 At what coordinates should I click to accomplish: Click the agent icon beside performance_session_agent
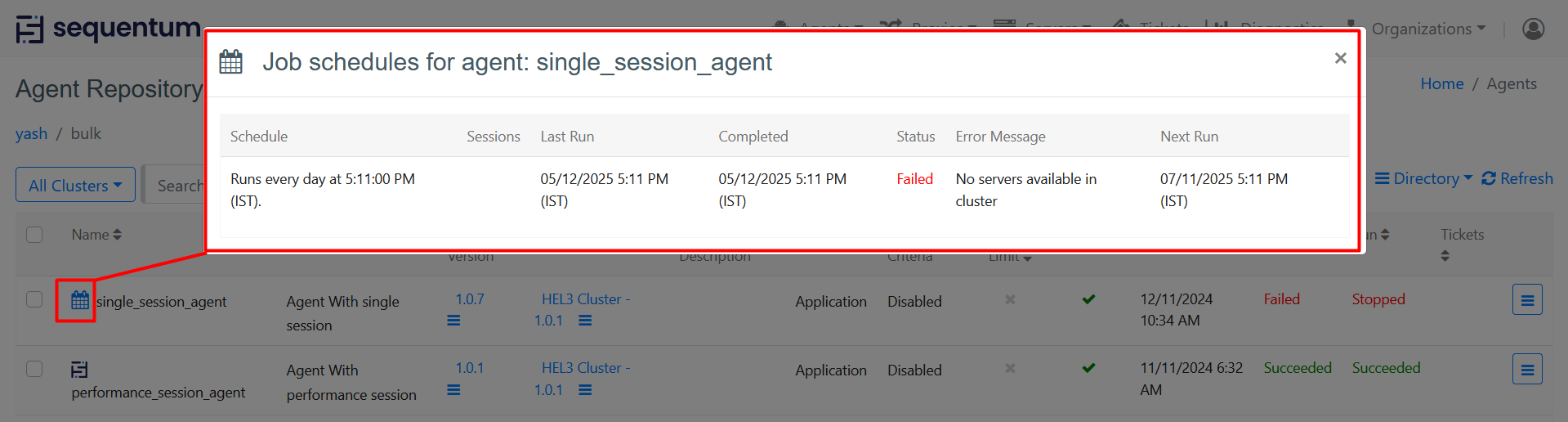[79, 370]
